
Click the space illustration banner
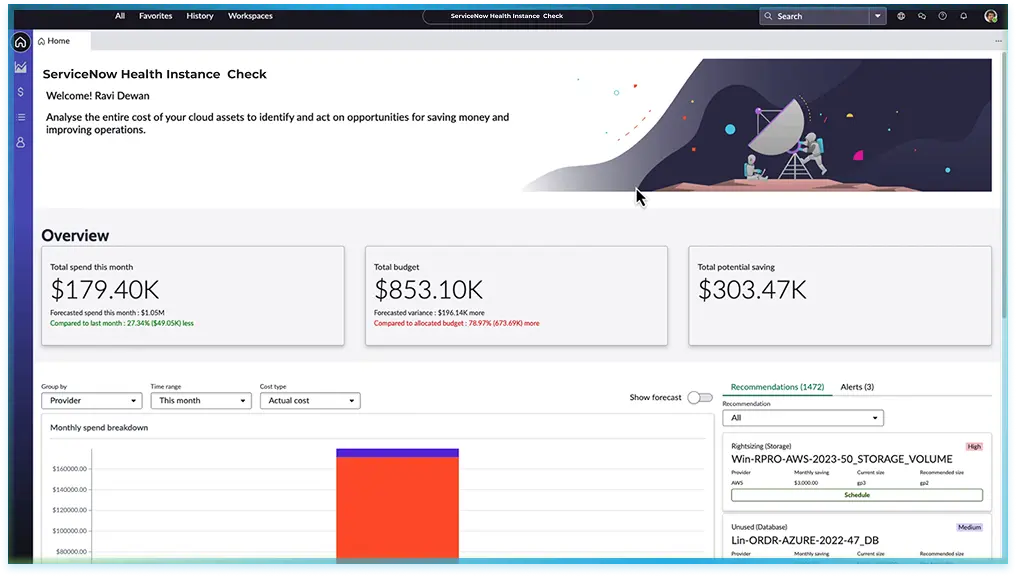click(x=757, y=126)
